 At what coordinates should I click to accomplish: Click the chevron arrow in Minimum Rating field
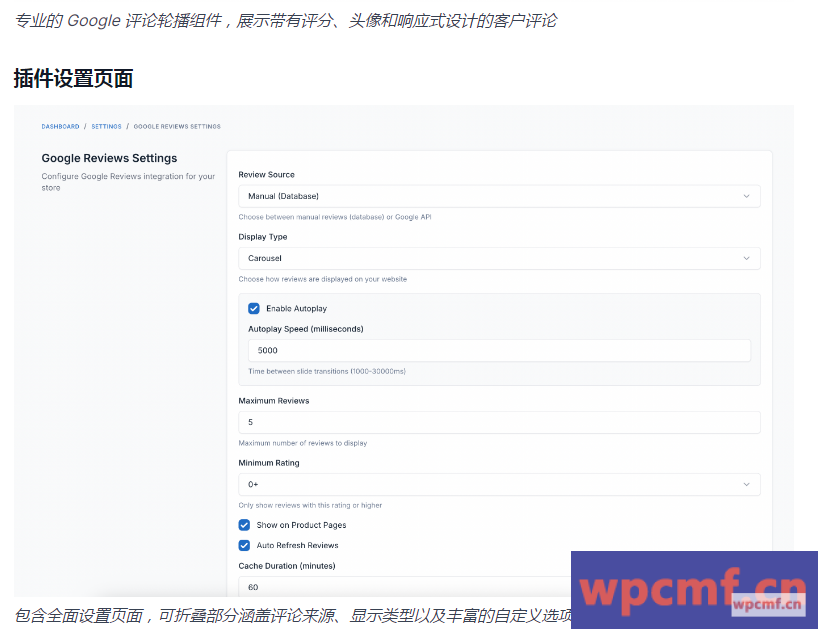click(x=746, y=484)
